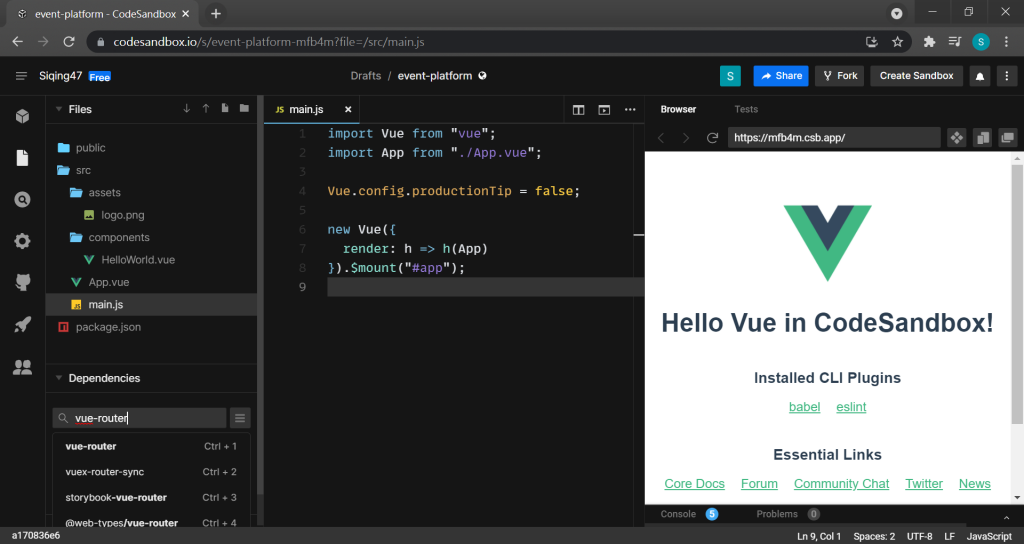Click the diamond-shaped icon next to preview URL
1024x544 pixels.
[x=957, y=137]
